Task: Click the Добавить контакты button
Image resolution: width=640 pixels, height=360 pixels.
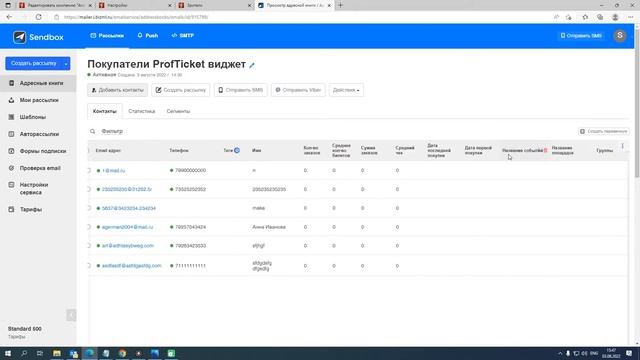Action: (x=118, y=90)
